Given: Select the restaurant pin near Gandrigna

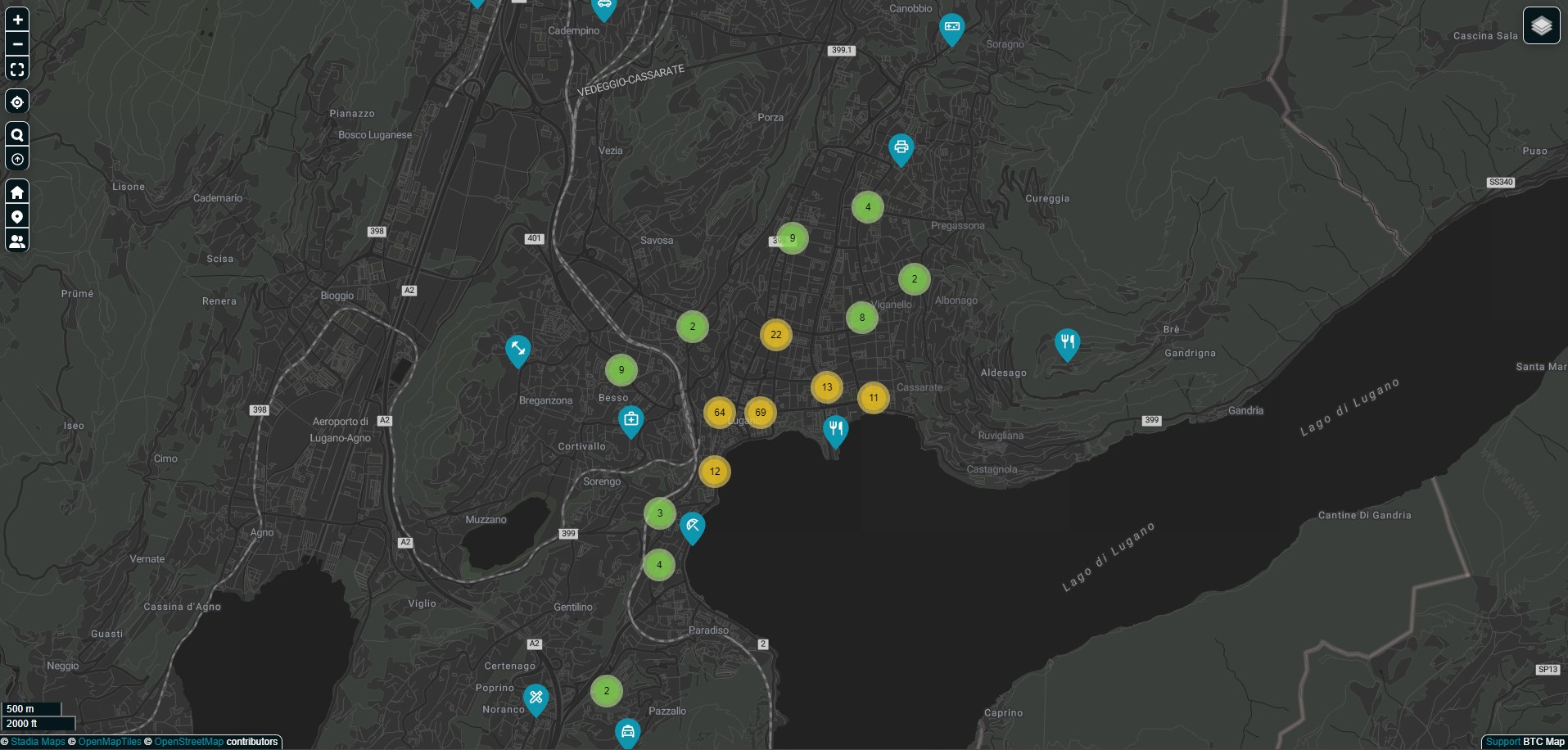Looking at the screenshot, I should click(x=1067, y=341).
